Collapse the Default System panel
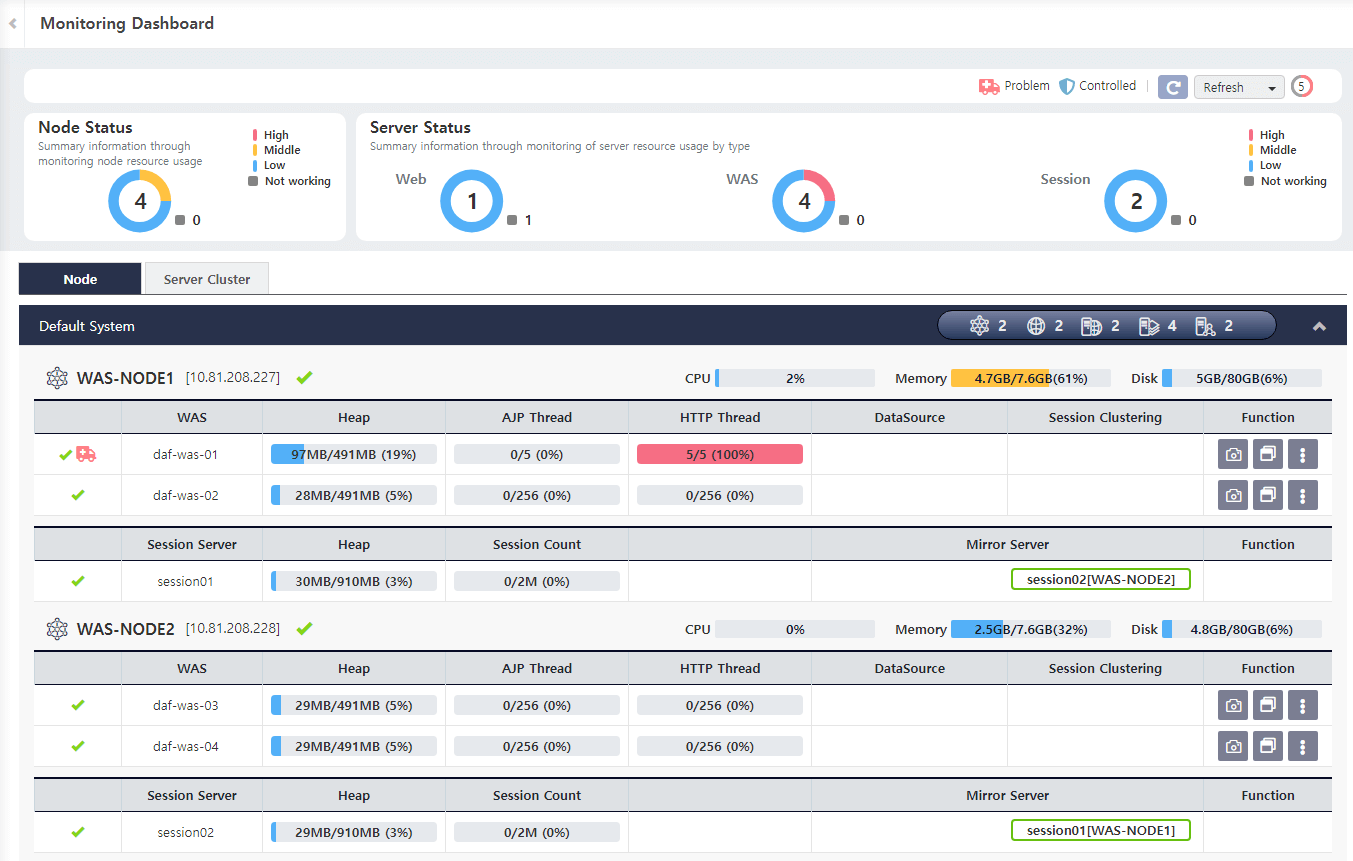 click(x=1319, y=325)
